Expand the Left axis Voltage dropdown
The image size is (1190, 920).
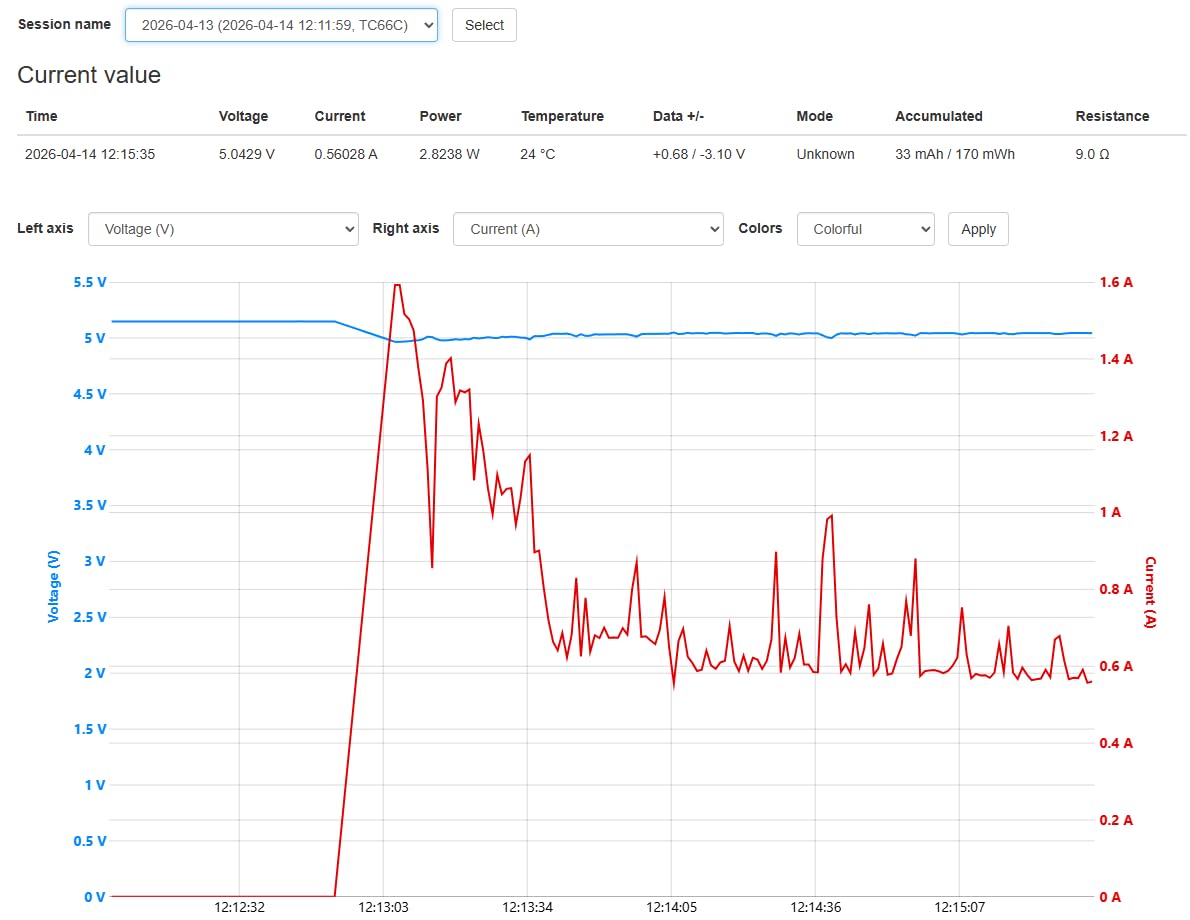coord(223,229)
